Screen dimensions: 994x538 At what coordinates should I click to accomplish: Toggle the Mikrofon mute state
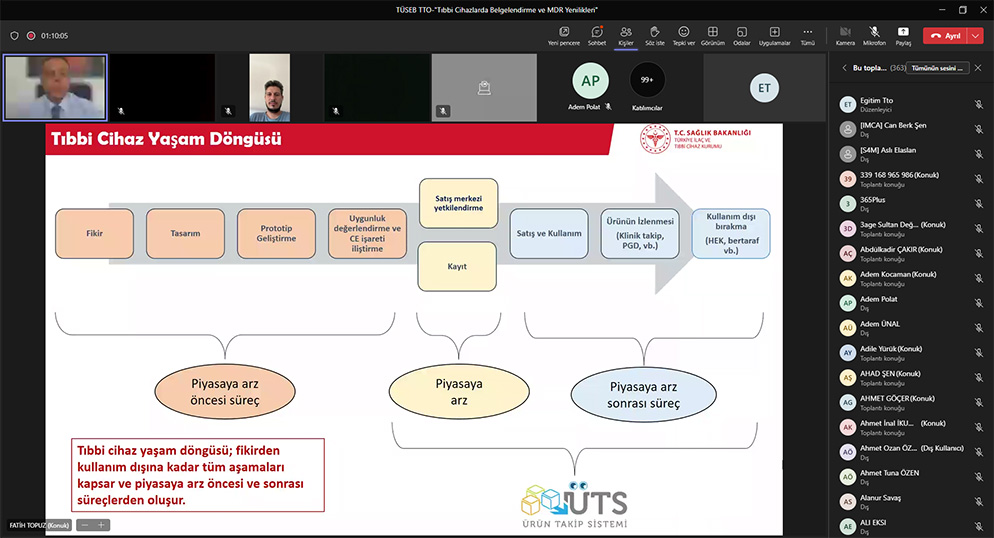[x=874, y=36]
